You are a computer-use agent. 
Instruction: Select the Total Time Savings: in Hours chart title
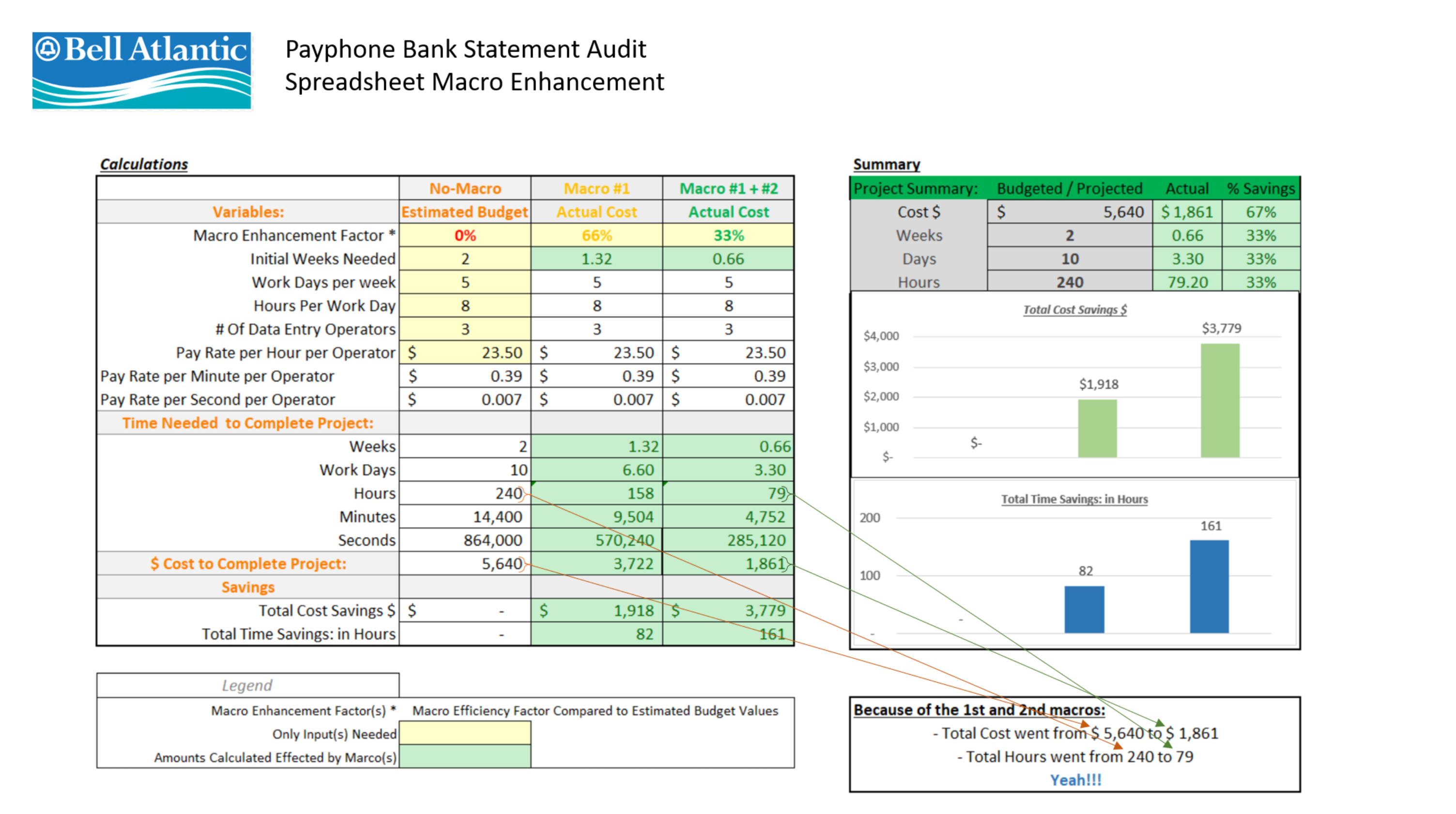[1074, 499]
